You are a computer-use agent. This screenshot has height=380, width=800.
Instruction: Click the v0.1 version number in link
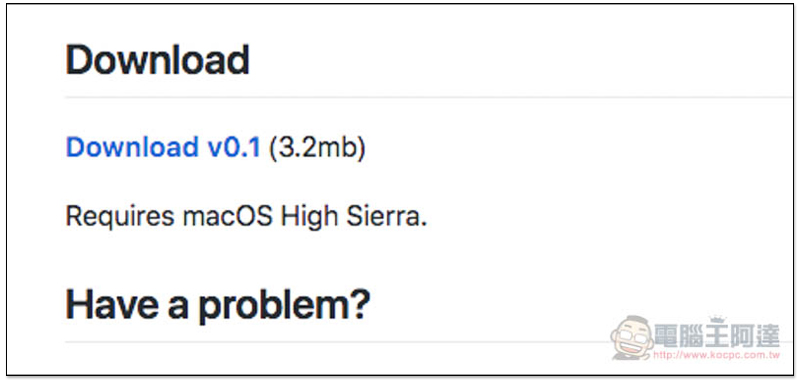(234, 147)
